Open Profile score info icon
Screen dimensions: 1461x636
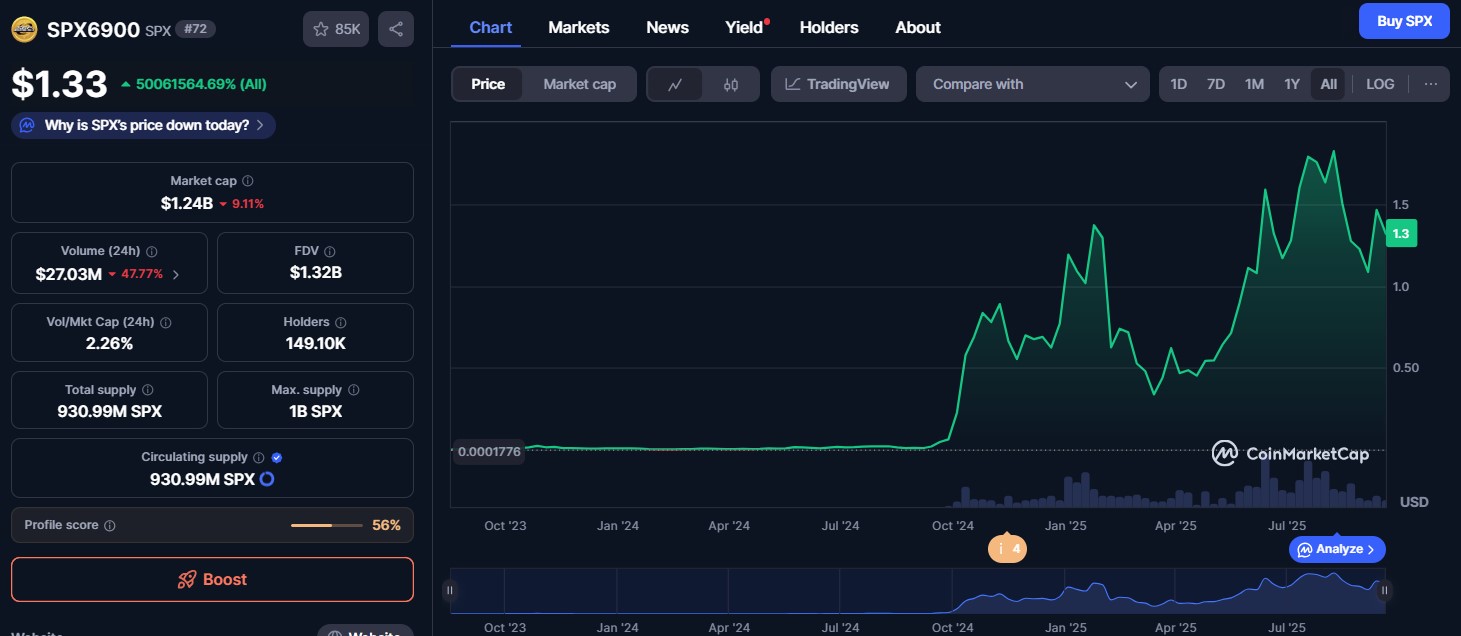[x=110, y=525]
